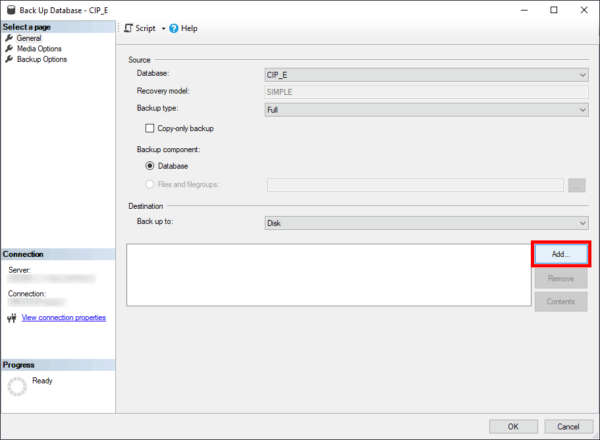Click the Remove destination button

coord(561,278)
